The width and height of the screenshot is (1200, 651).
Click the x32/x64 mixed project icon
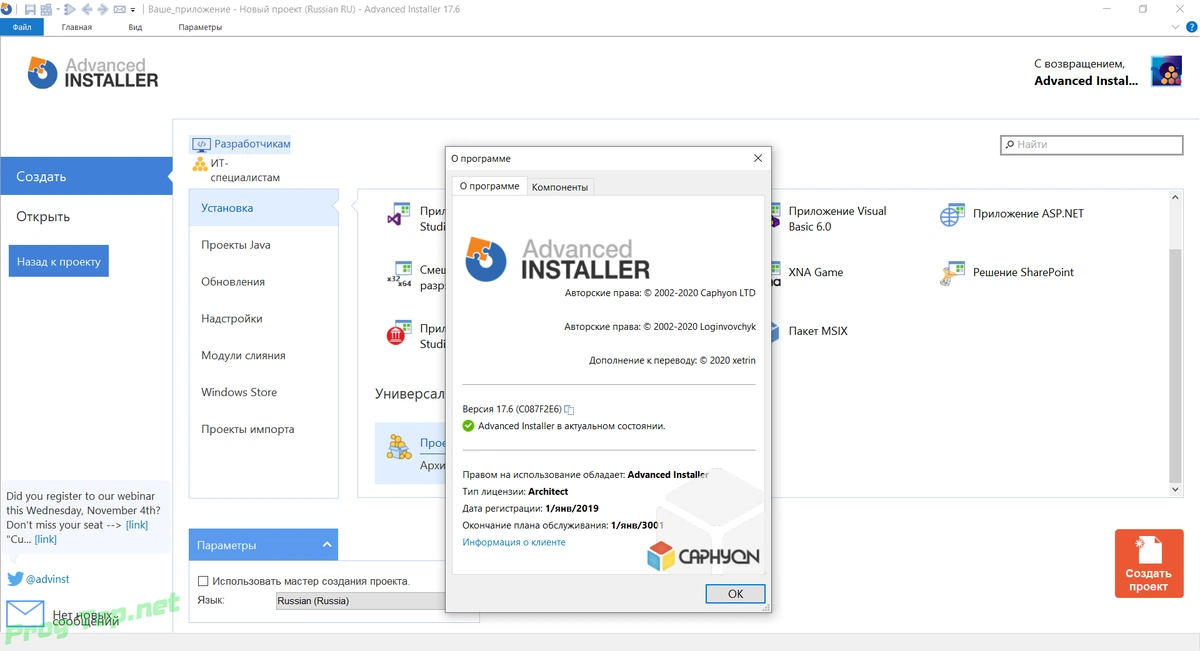click(399, 275)
